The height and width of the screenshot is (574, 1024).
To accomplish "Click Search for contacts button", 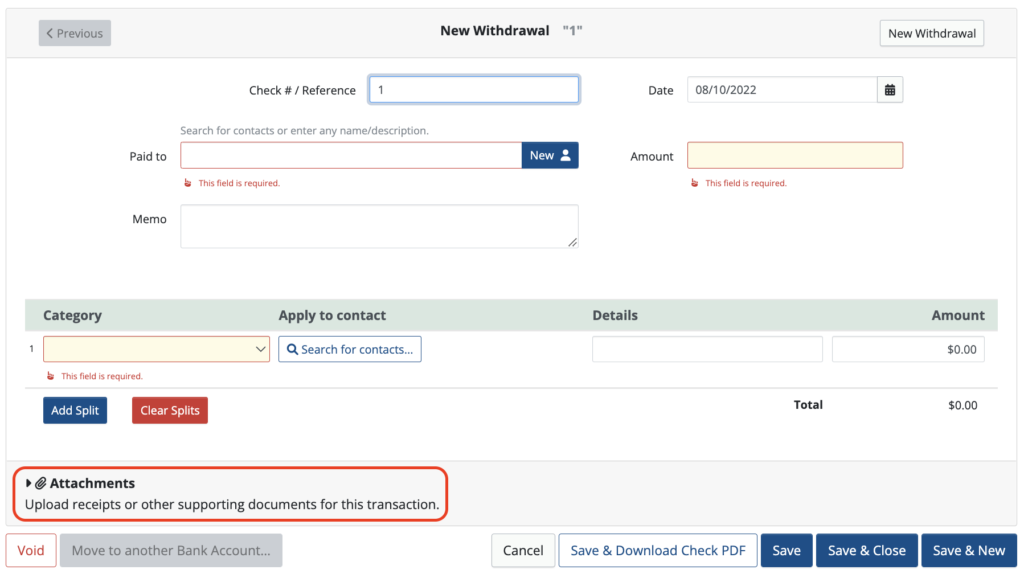I will point(350,349).
